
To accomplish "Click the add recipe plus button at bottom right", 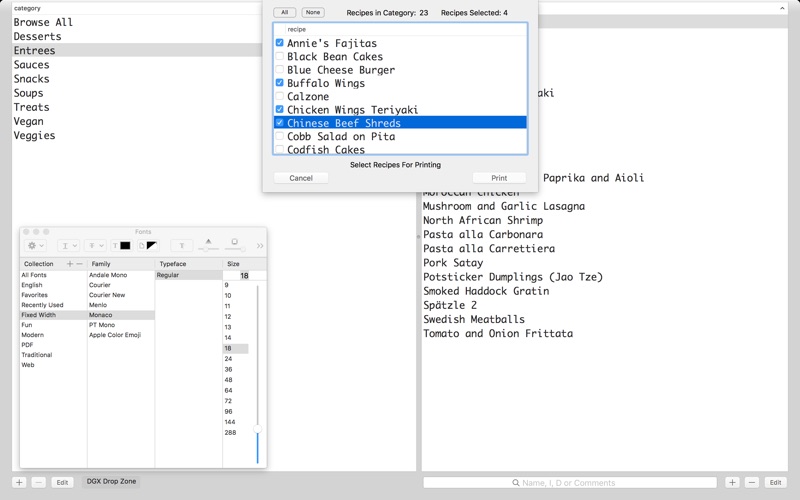I will click(x=732, y=482).
